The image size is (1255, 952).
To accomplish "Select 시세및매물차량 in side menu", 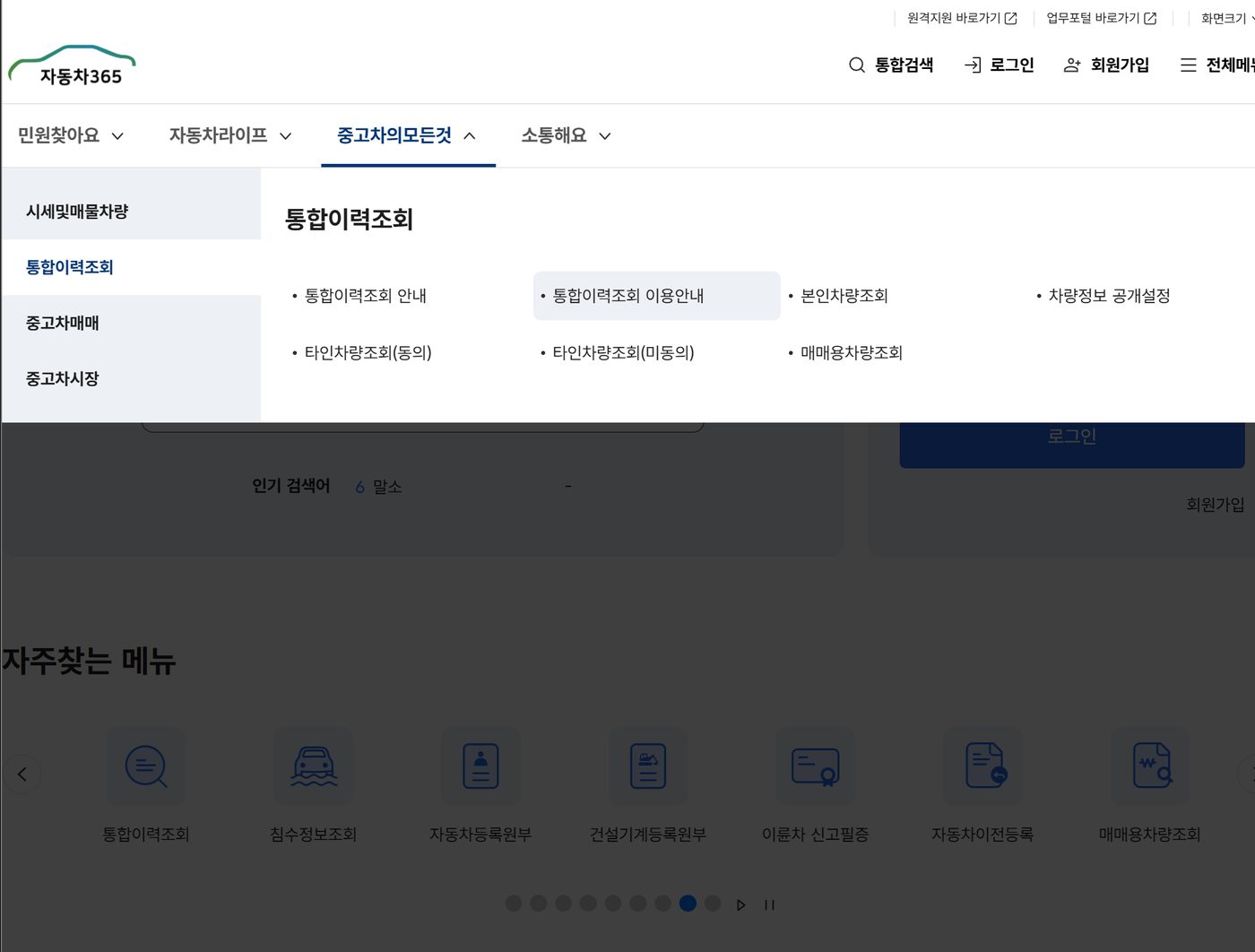I will 131,212.
